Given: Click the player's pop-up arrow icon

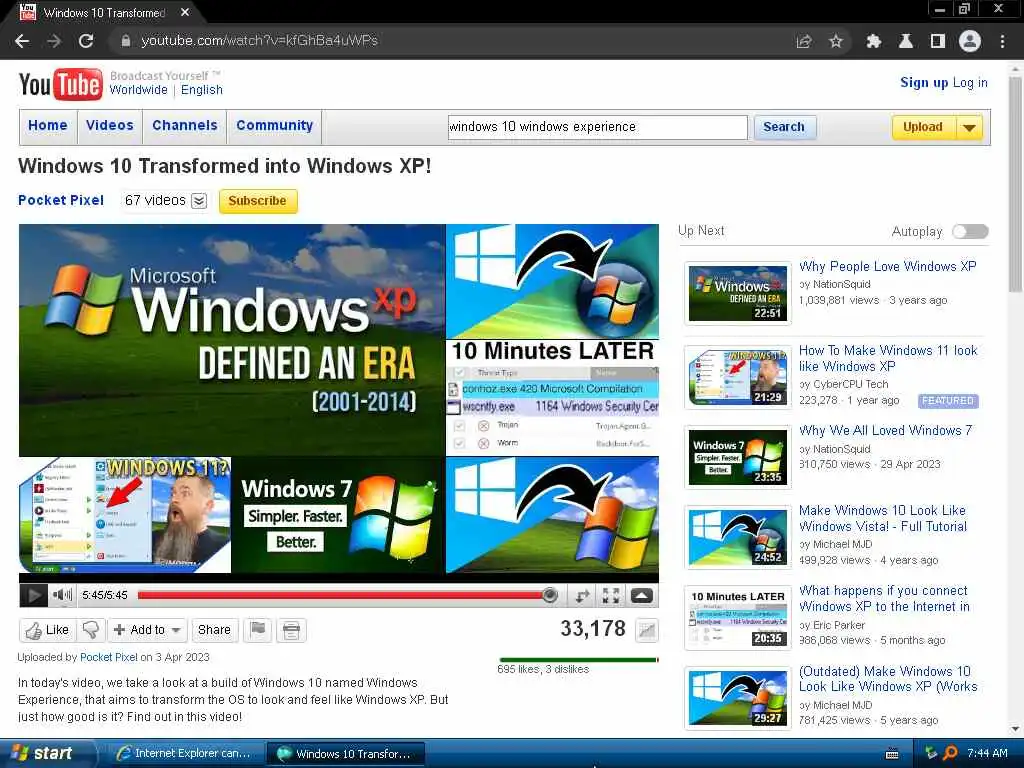Looking at the screenshot, I should tap(641, 595).
